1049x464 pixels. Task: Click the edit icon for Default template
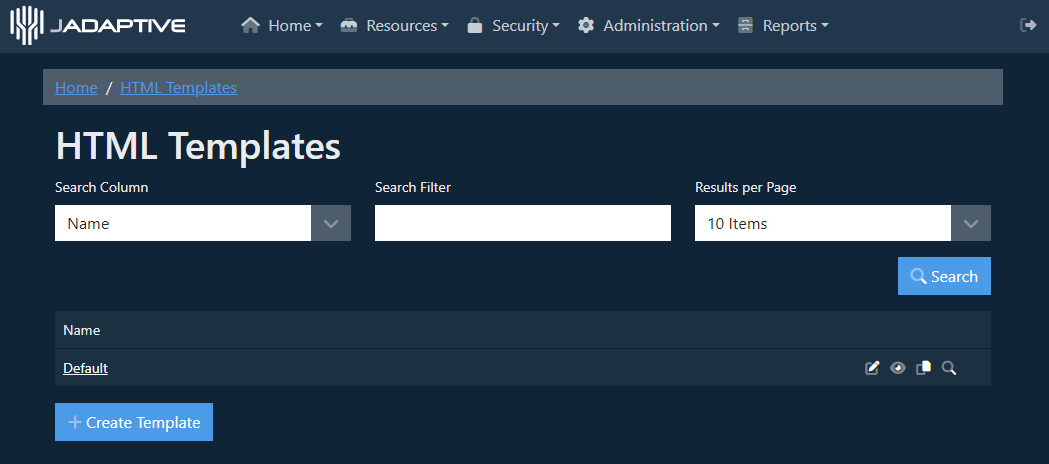click(872, 368)
